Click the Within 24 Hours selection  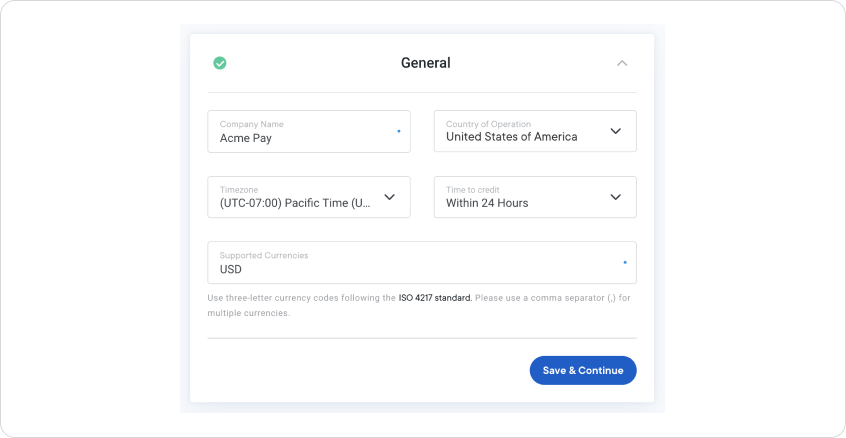tap(487, 203)
